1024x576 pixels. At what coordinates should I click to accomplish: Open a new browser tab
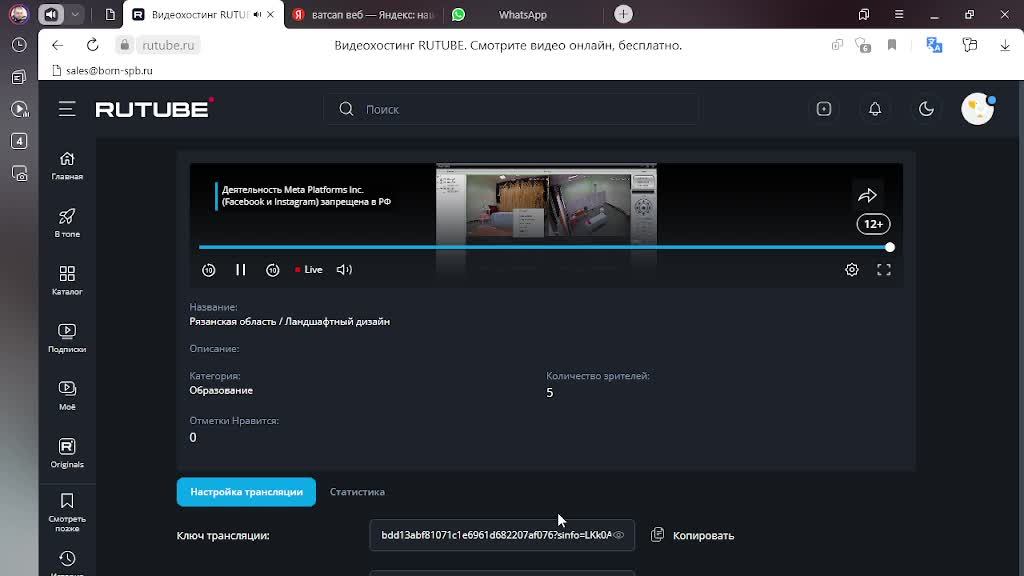tap(624, 14)
